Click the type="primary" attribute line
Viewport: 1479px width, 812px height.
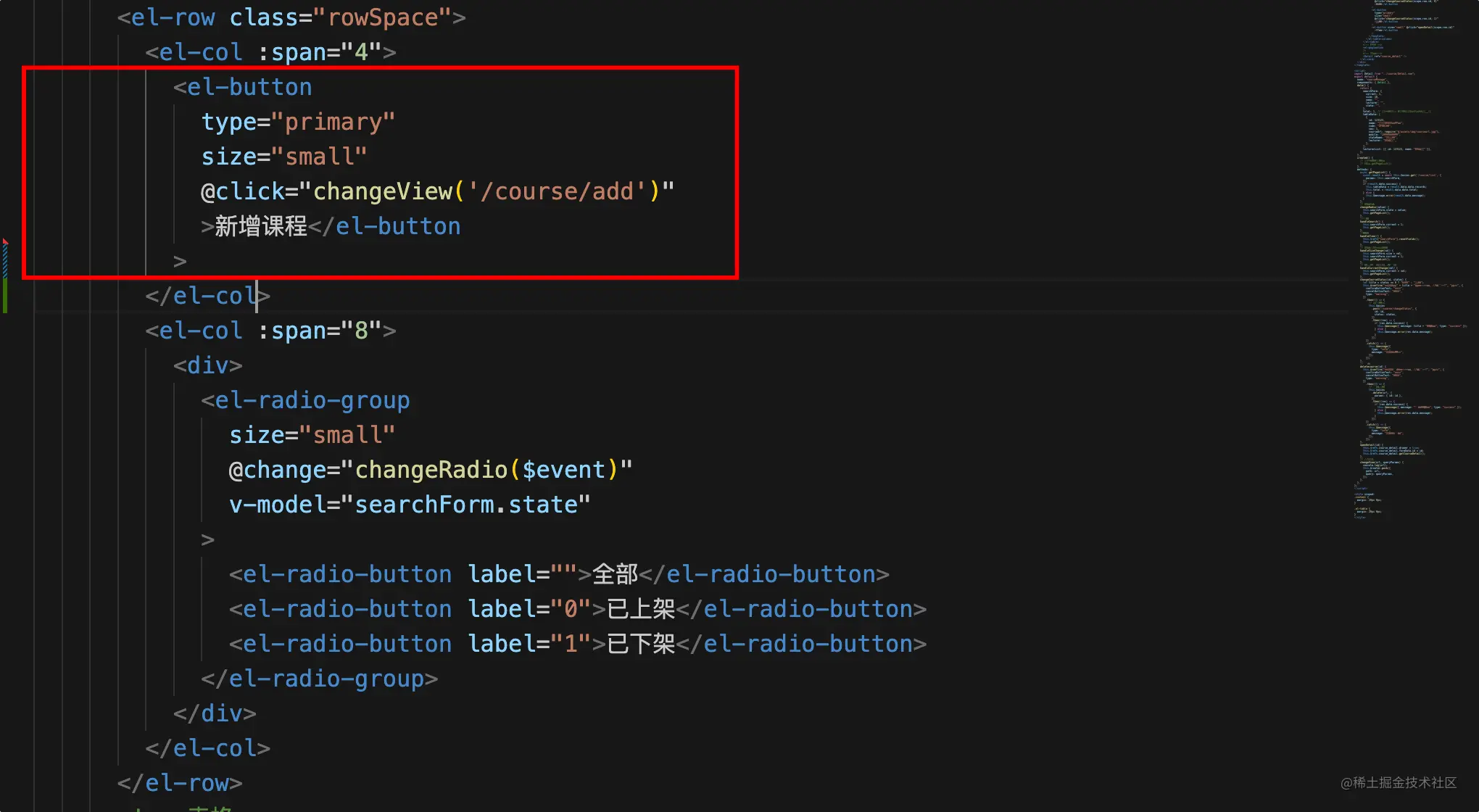[x=298, y=122]
